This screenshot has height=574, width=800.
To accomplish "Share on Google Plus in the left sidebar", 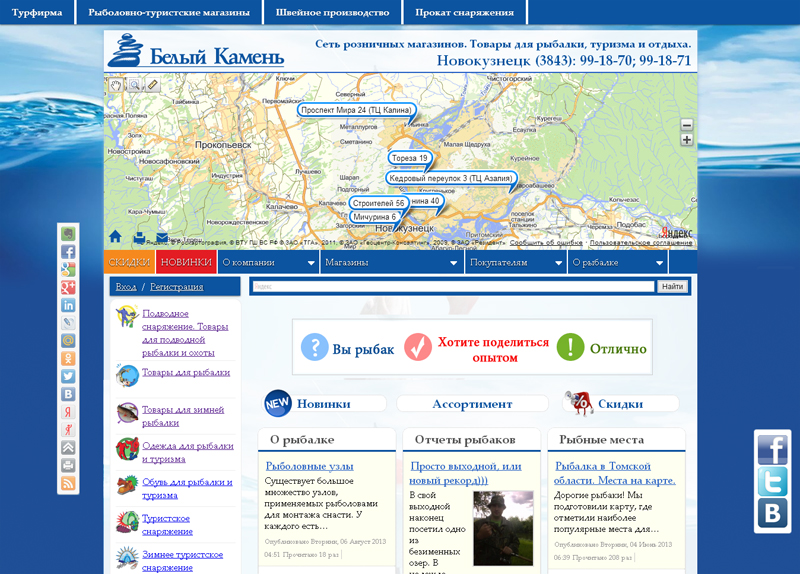I will (68, 287).
